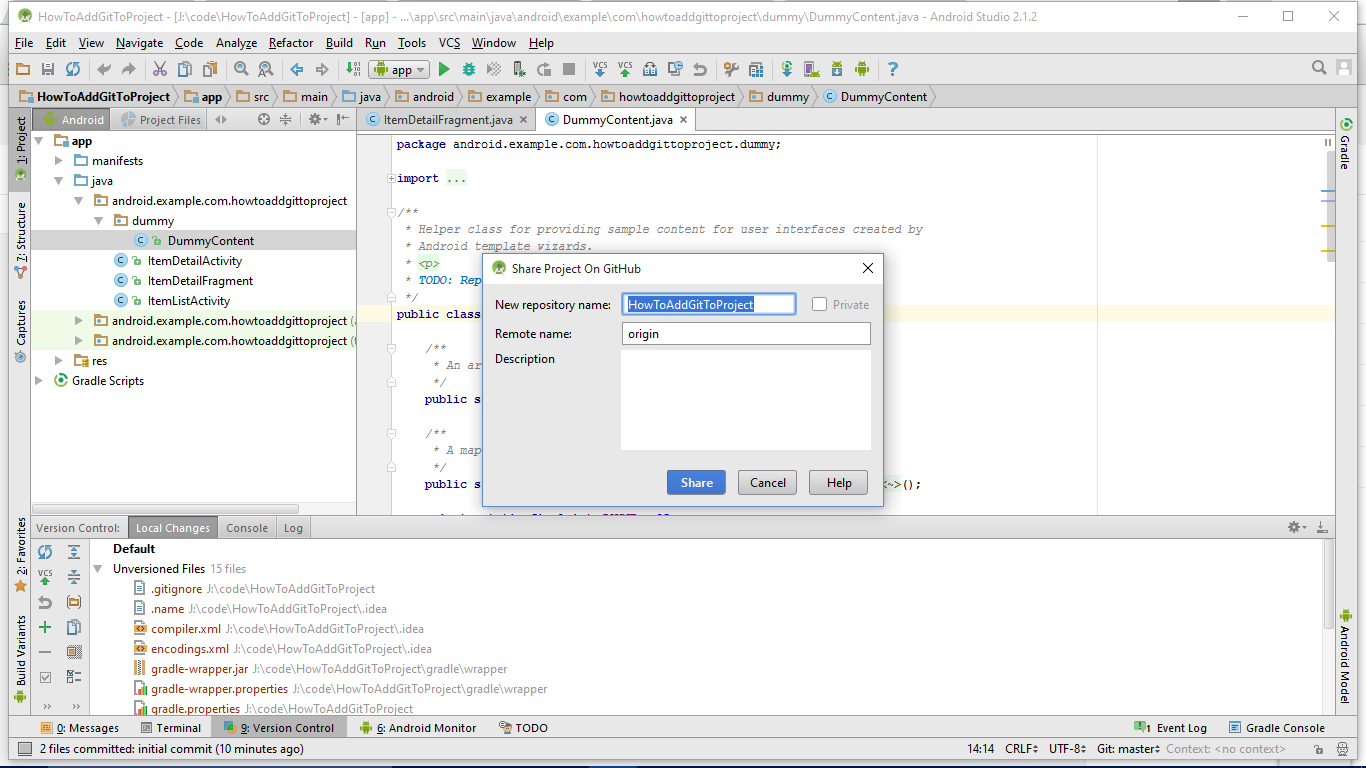The height and width of the screenshot is (768, 1366).
Task: Commit changes via the VCS toolbar icon
Action: coord(625,69)
